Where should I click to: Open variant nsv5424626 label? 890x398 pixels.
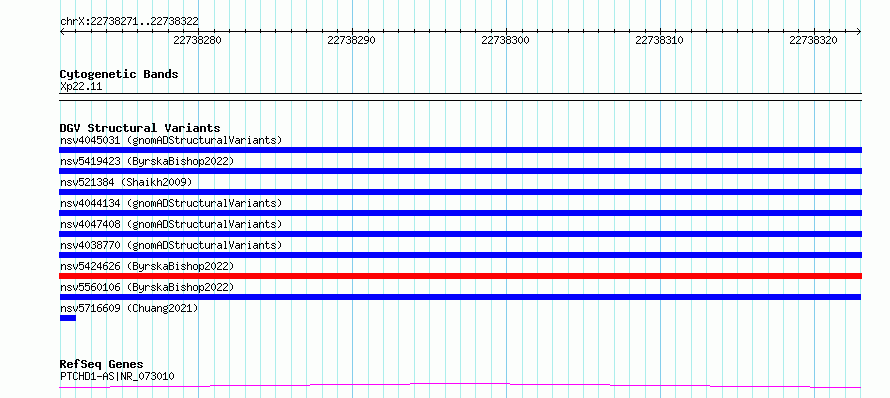click(147, 266)
